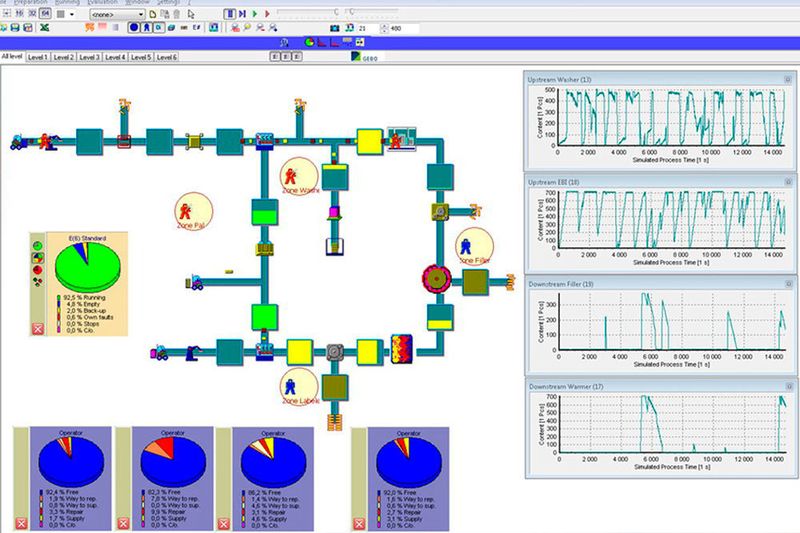
Task: Expand the dropdown arrow beside the gray square
Action: coord(71,14)
